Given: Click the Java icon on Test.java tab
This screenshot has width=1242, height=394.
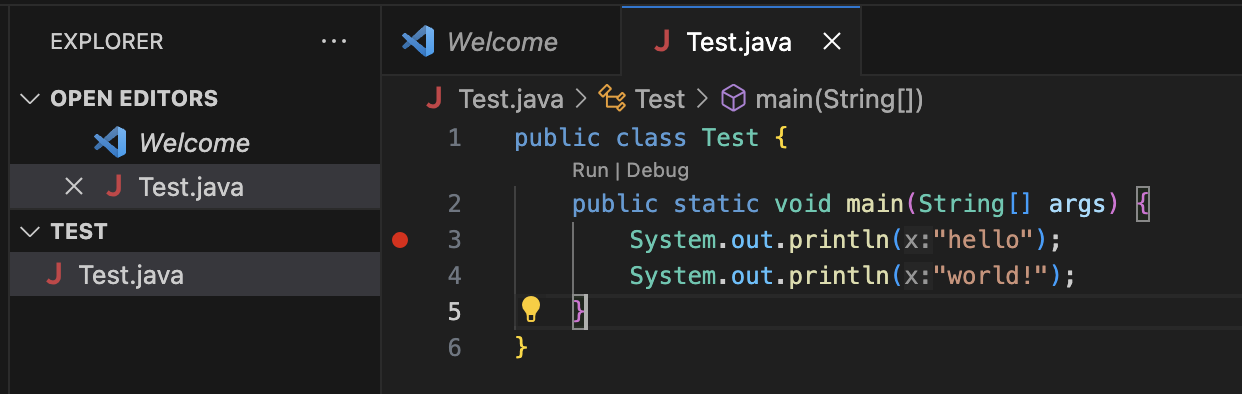Looking at the screenshot, I should [661, 41].
